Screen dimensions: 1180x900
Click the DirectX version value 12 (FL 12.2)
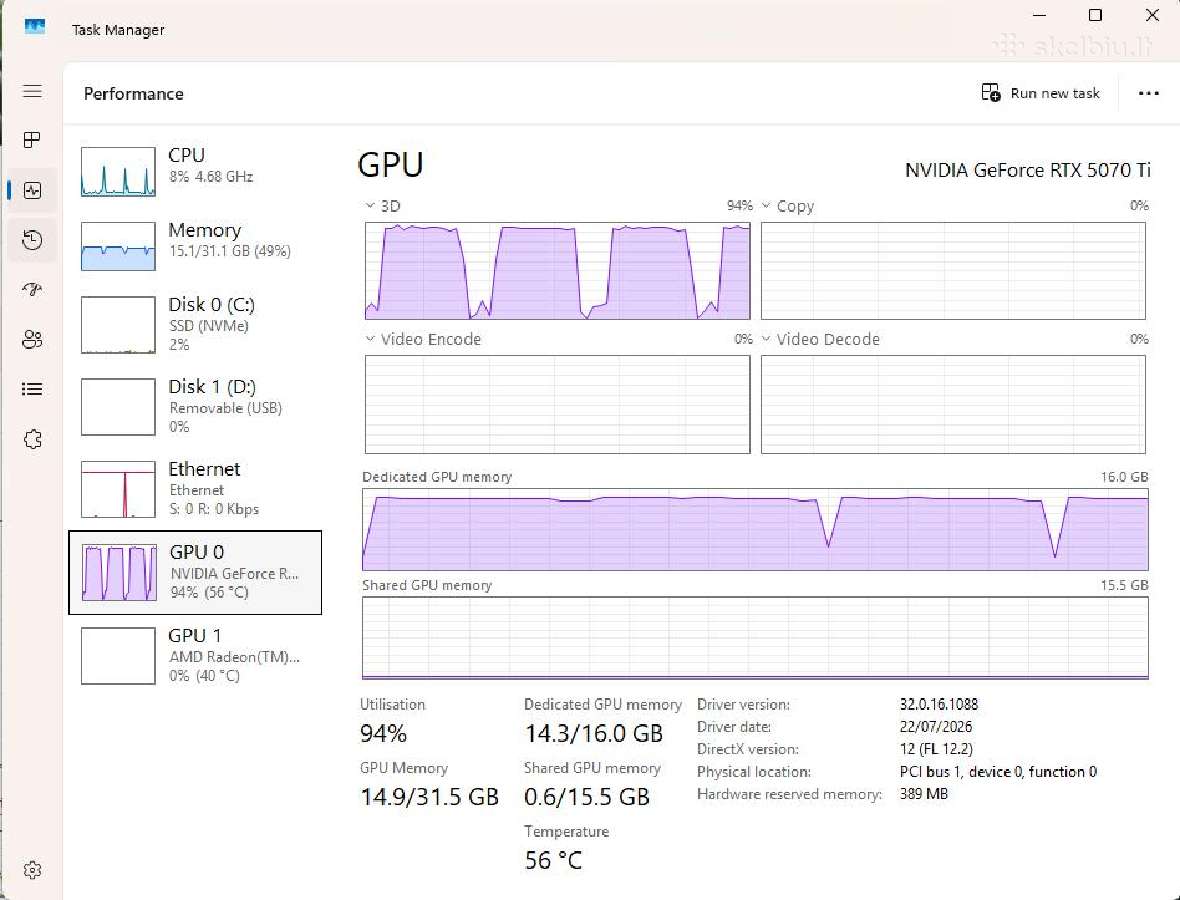coord(936,749)
